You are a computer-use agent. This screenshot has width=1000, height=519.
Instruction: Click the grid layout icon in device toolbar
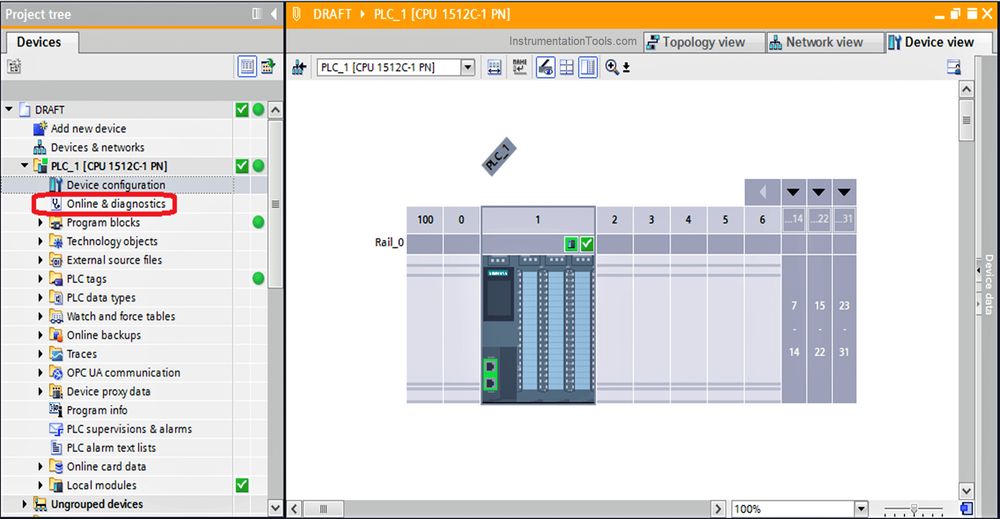(566, 68)
